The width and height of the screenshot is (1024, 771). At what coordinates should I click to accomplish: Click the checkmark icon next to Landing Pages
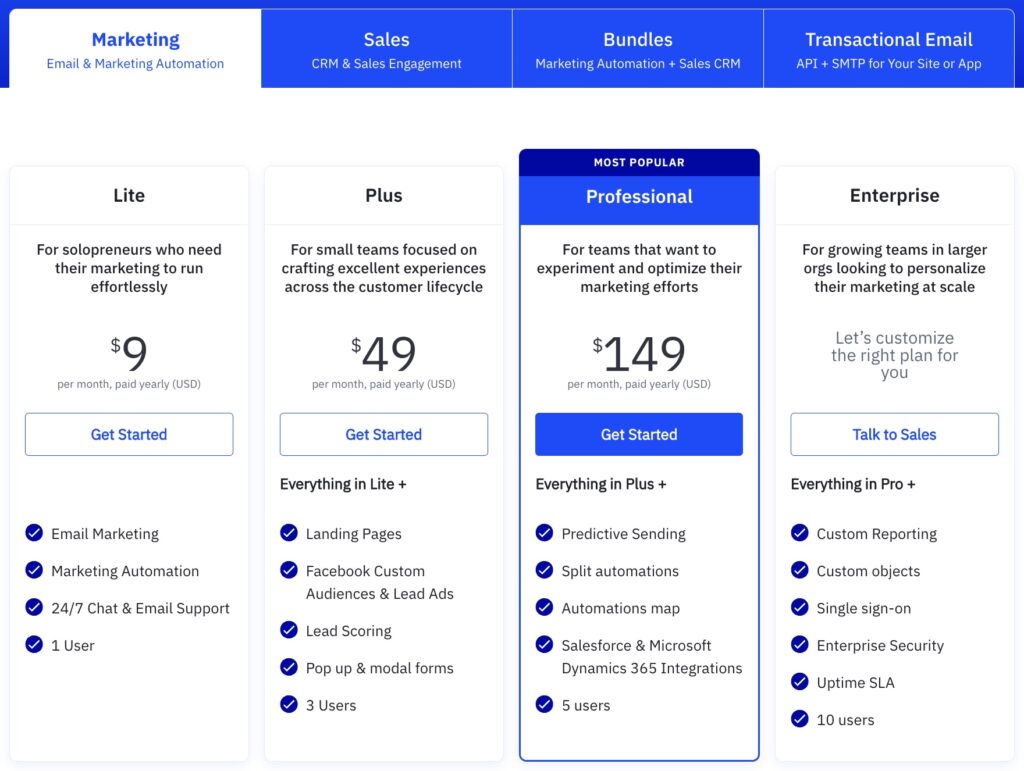pos(289,533)
